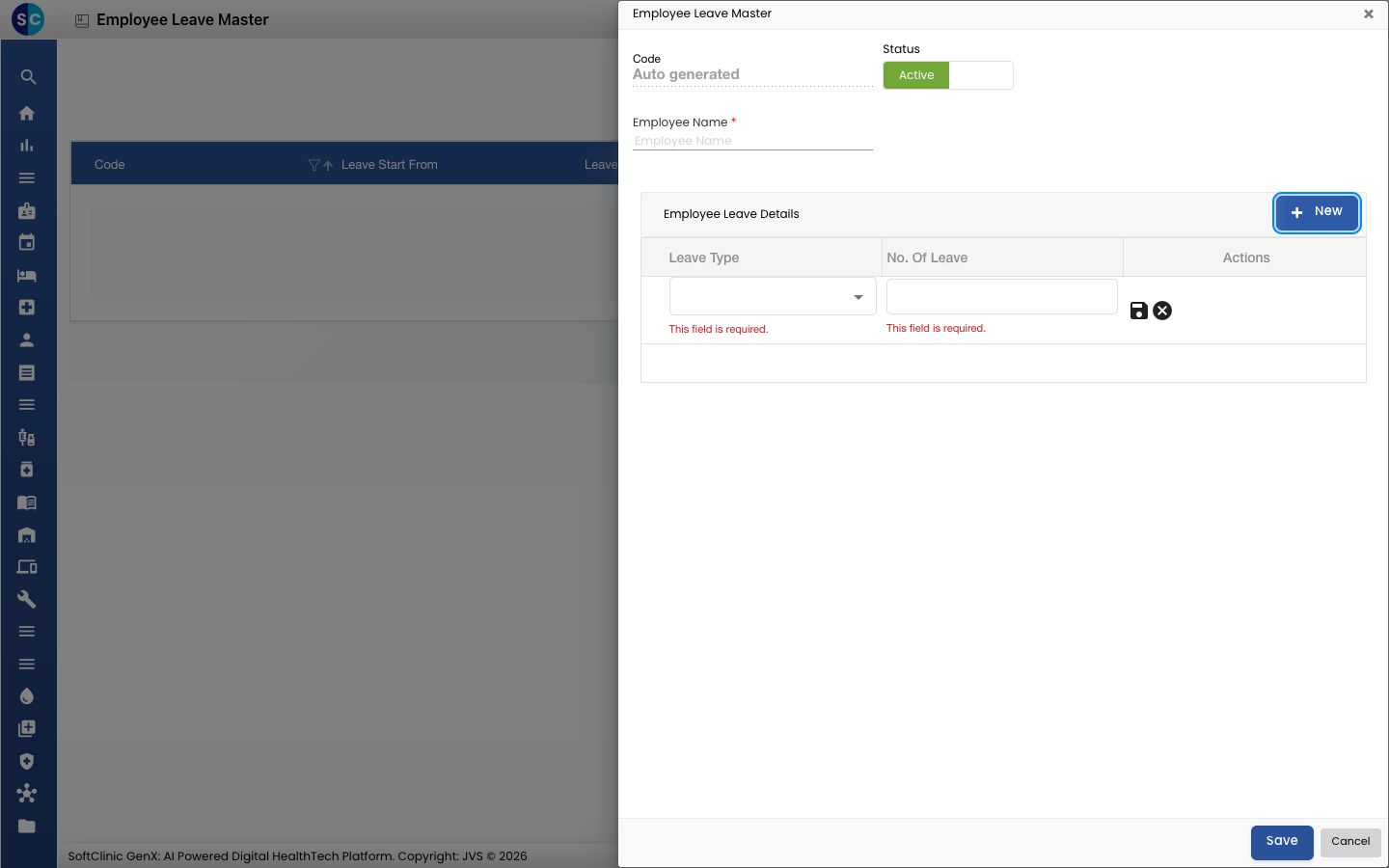
Task: Open the open-book icon in sidebar
Action: click(x=27, y=502)
